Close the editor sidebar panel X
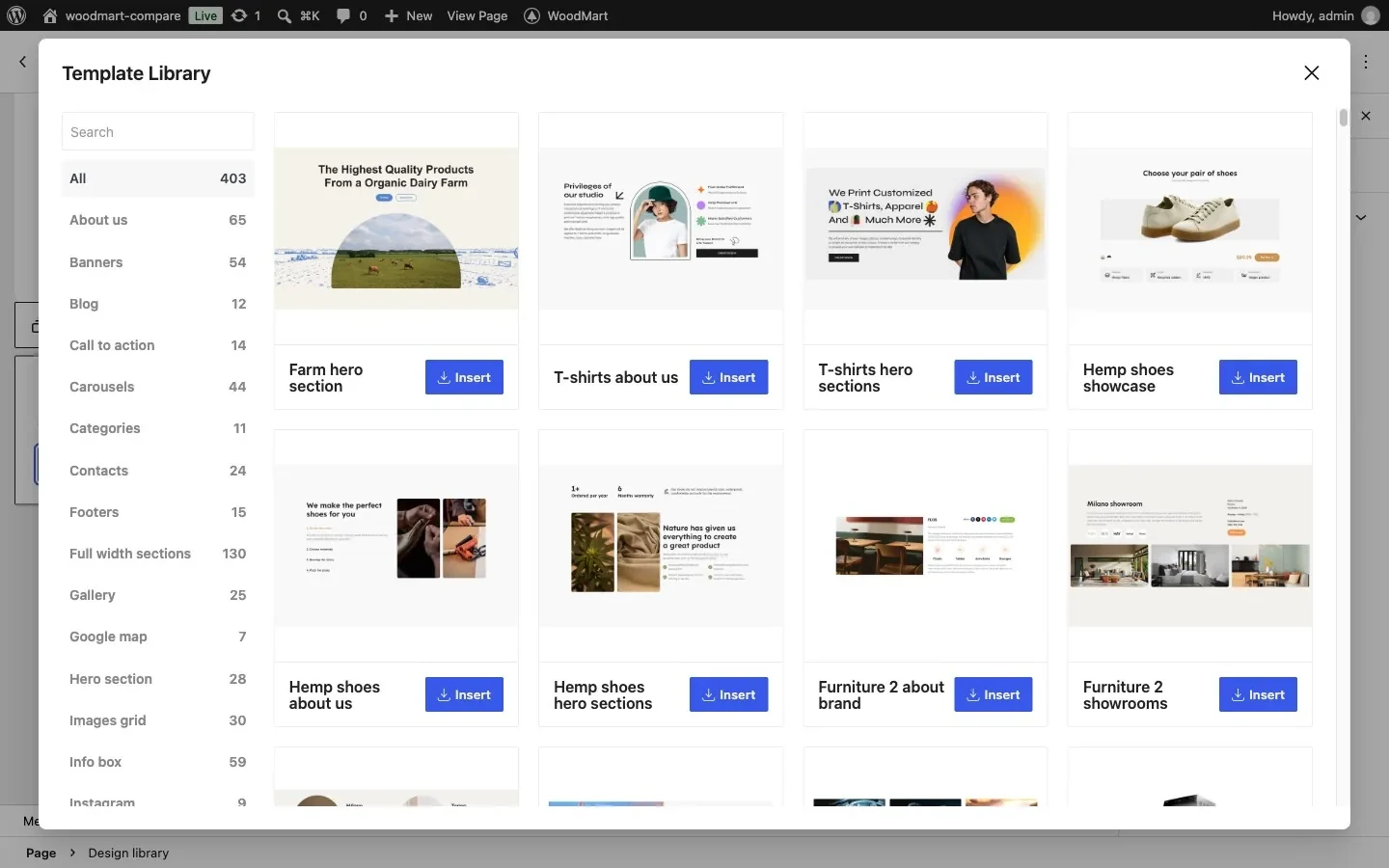This screenshot has height=868, width=1389. click(x=1366, y=116)
